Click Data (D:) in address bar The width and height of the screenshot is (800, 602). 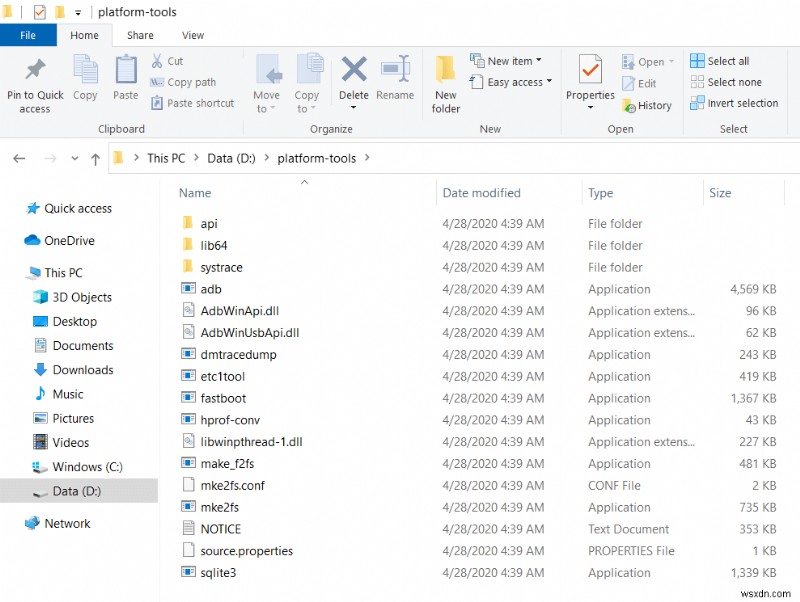231,158
